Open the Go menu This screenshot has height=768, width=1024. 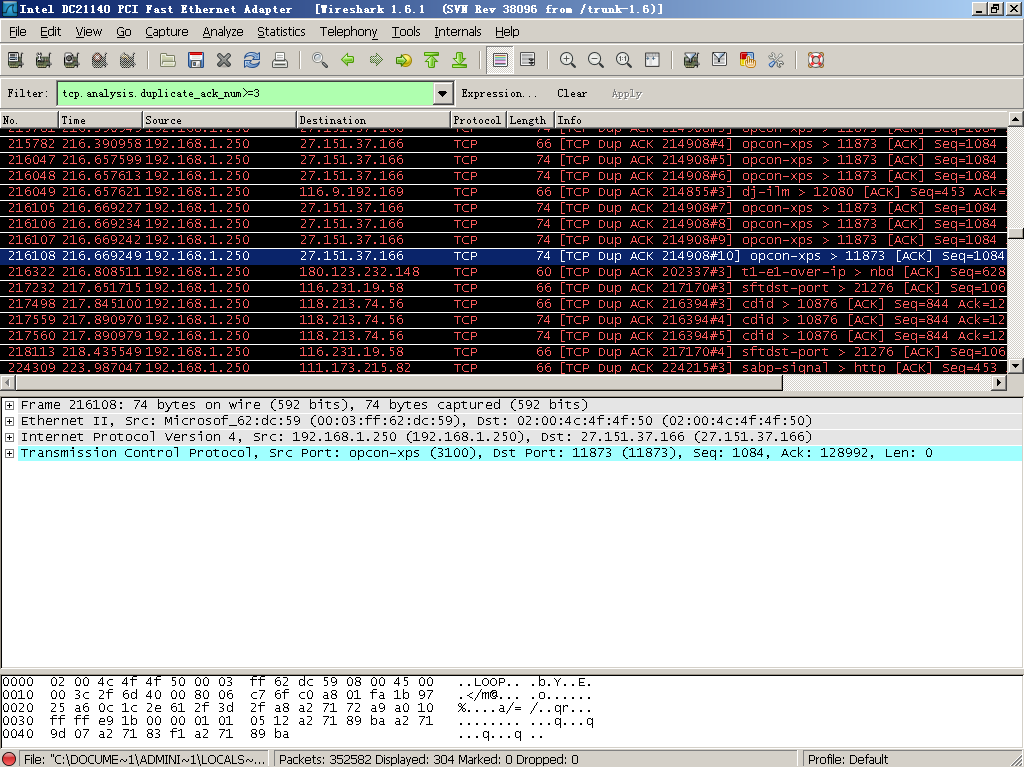click(123, 31)
